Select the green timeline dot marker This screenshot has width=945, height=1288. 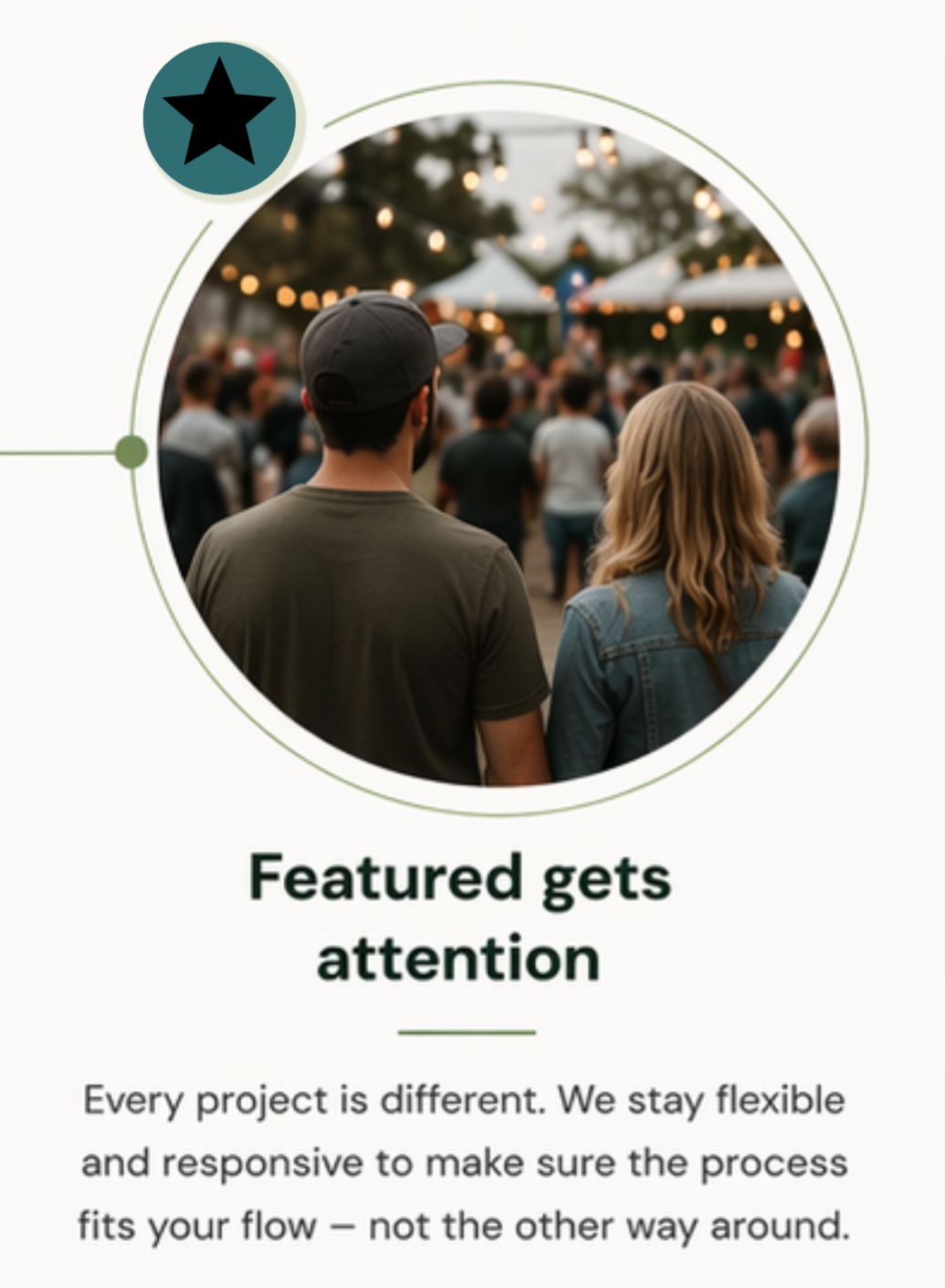(x=131, y=451)
